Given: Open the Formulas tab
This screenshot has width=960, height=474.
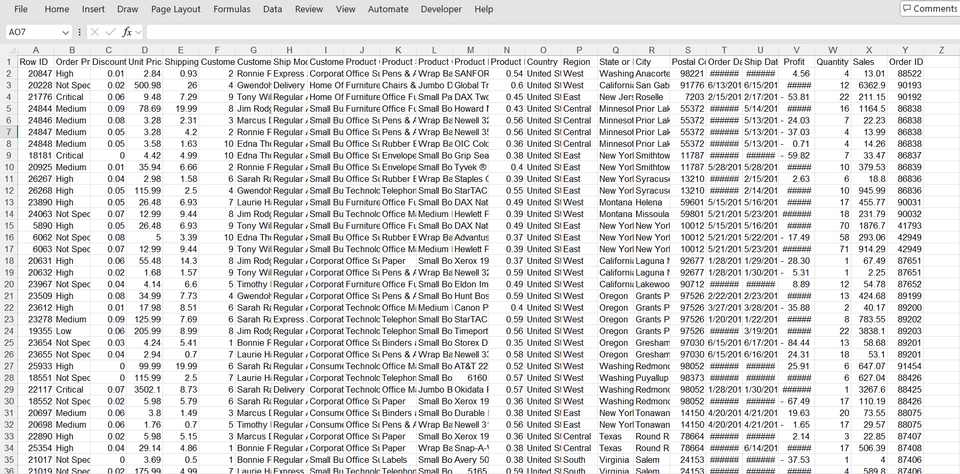Looking at the screenshot, I should tap(231, 9).
